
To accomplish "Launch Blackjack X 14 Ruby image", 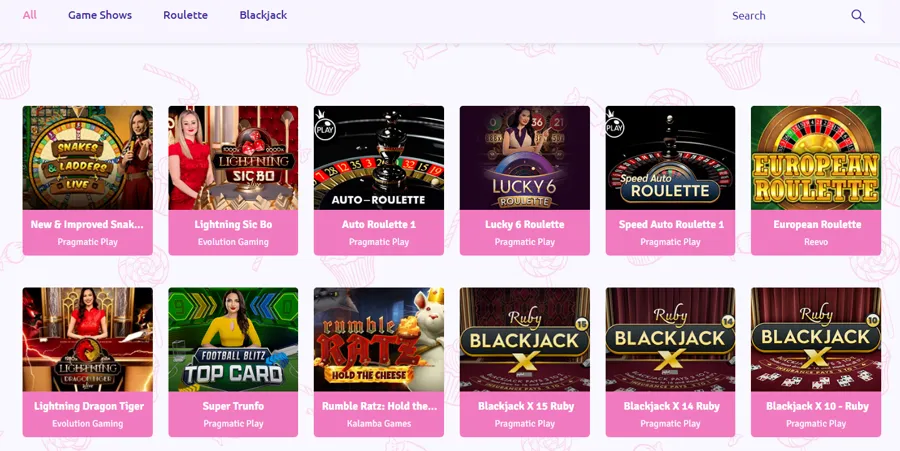I will (x=670, y=340).
